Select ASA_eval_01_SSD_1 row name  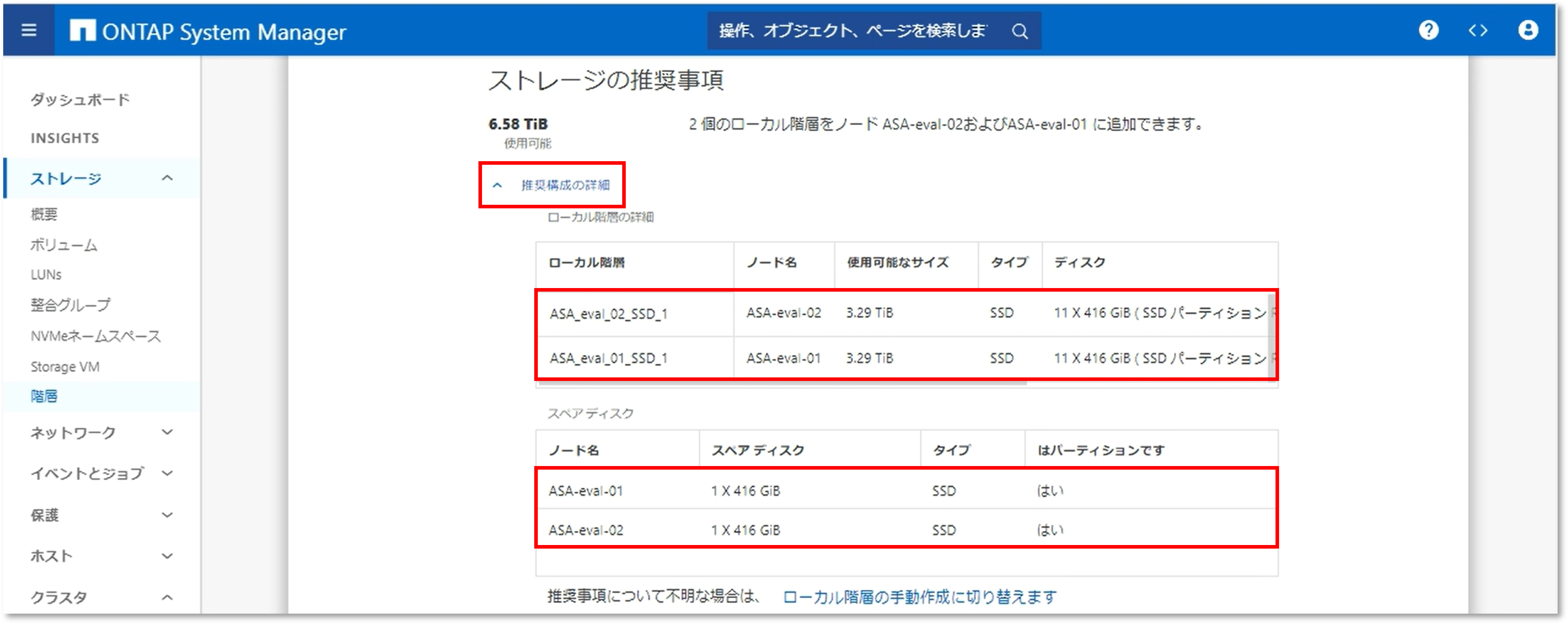coord(609,358)
